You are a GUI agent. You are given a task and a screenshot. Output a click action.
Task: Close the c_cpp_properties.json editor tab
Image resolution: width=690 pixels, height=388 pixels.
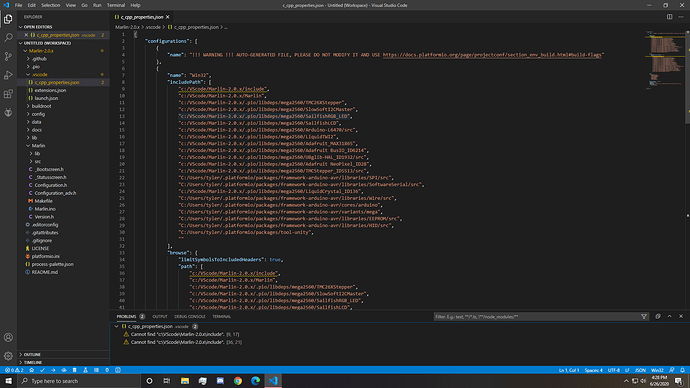pos(168,17)
